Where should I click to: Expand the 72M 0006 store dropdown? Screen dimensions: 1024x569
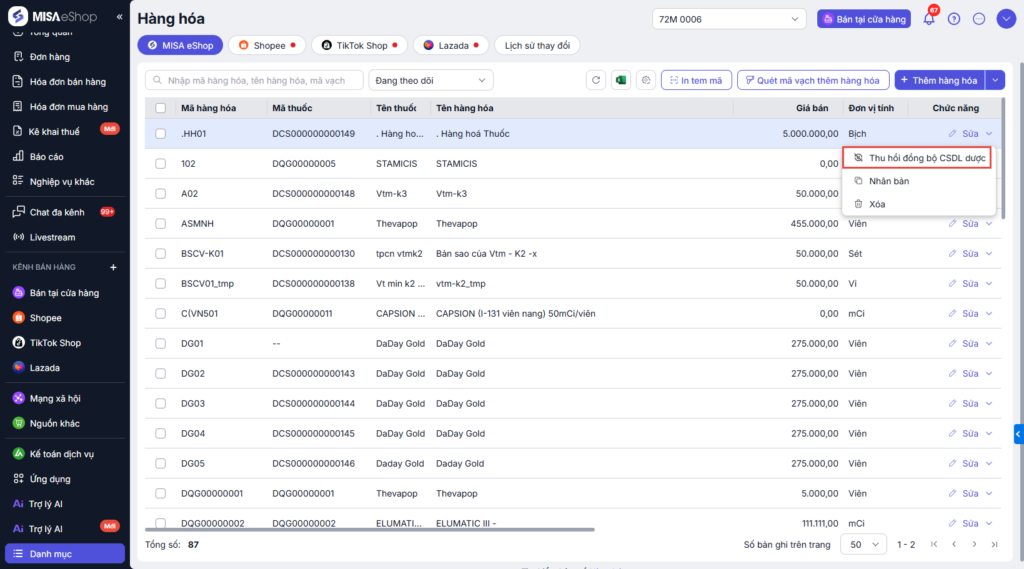click(729, 19)
